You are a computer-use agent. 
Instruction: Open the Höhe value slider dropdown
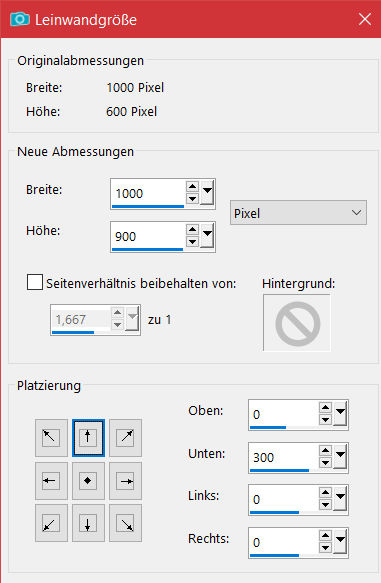[207, 236]
